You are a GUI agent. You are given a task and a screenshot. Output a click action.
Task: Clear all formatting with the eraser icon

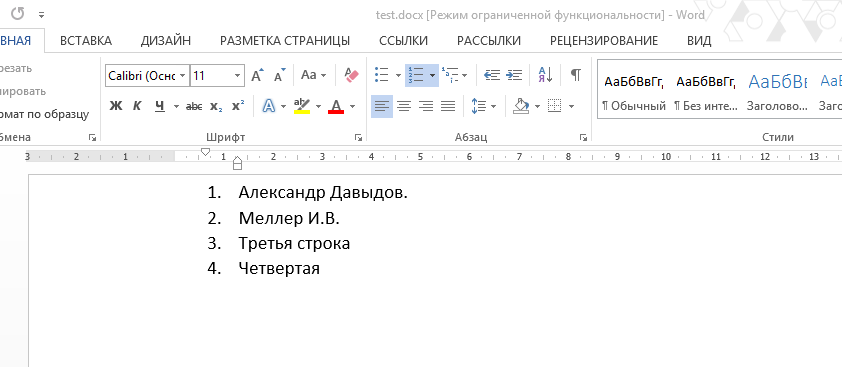(x=352, y=75)
